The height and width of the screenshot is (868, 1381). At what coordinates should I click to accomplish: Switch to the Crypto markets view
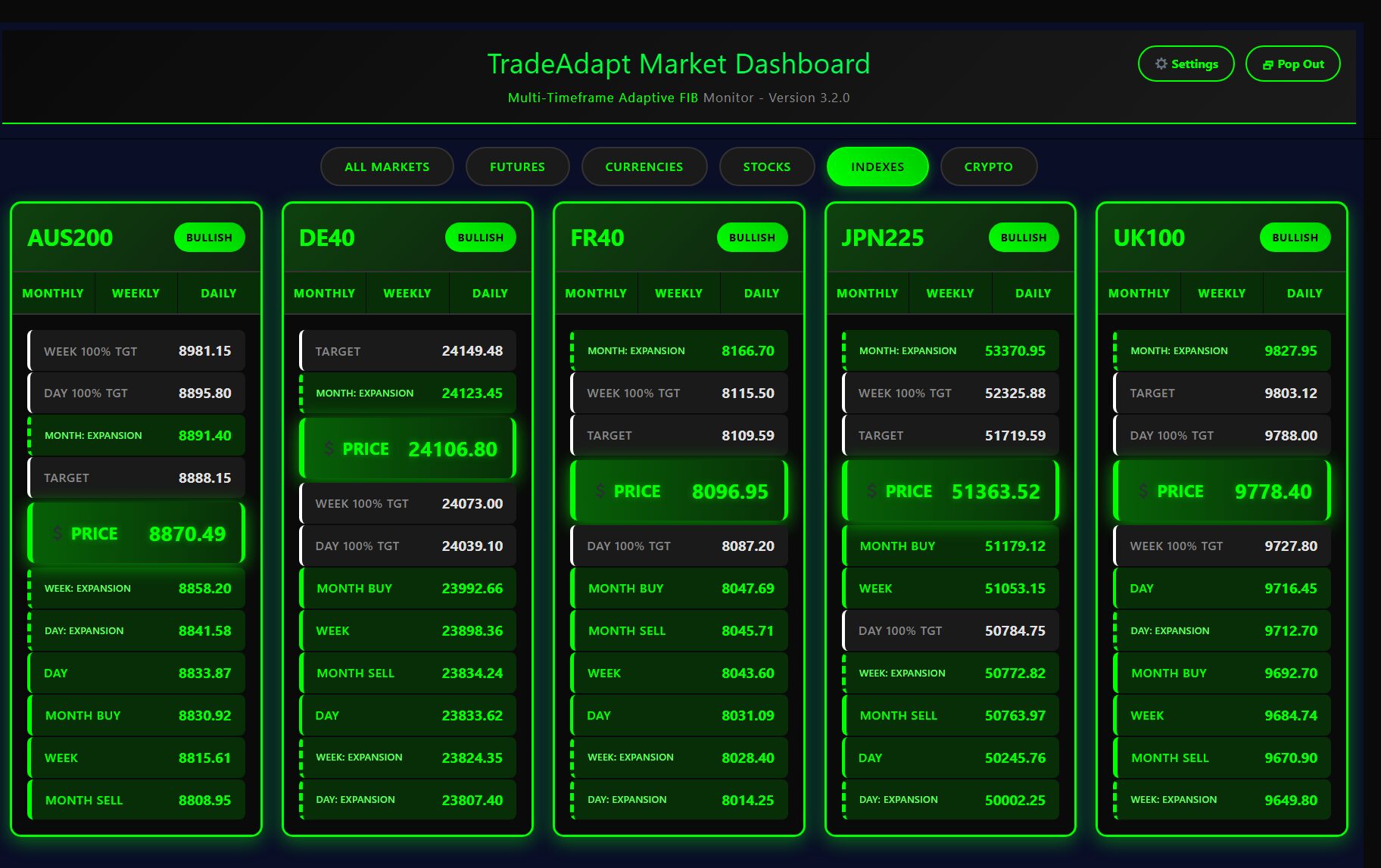pos(988,166)
